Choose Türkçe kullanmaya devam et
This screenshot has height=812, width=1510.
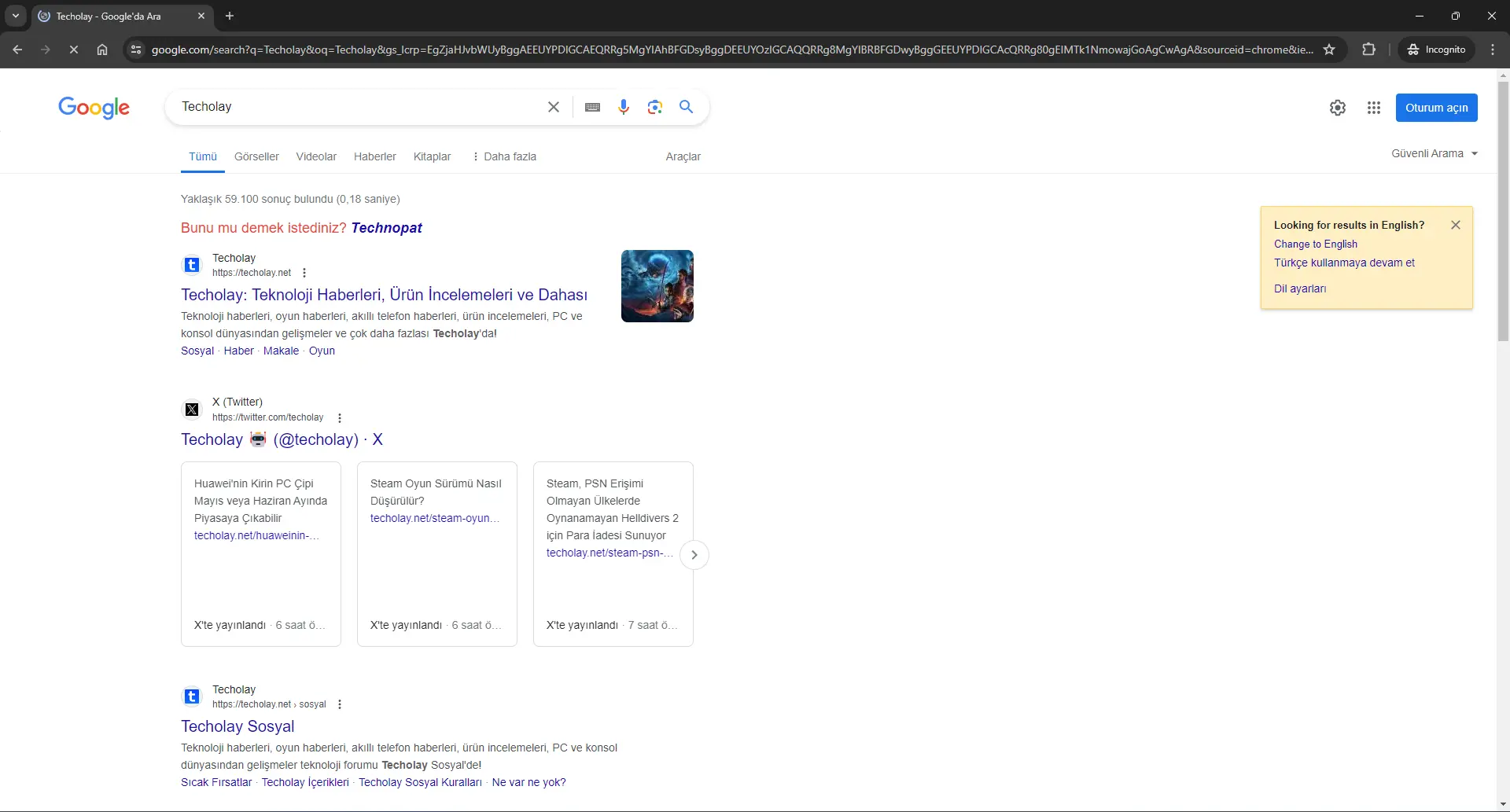[1344, 263]
